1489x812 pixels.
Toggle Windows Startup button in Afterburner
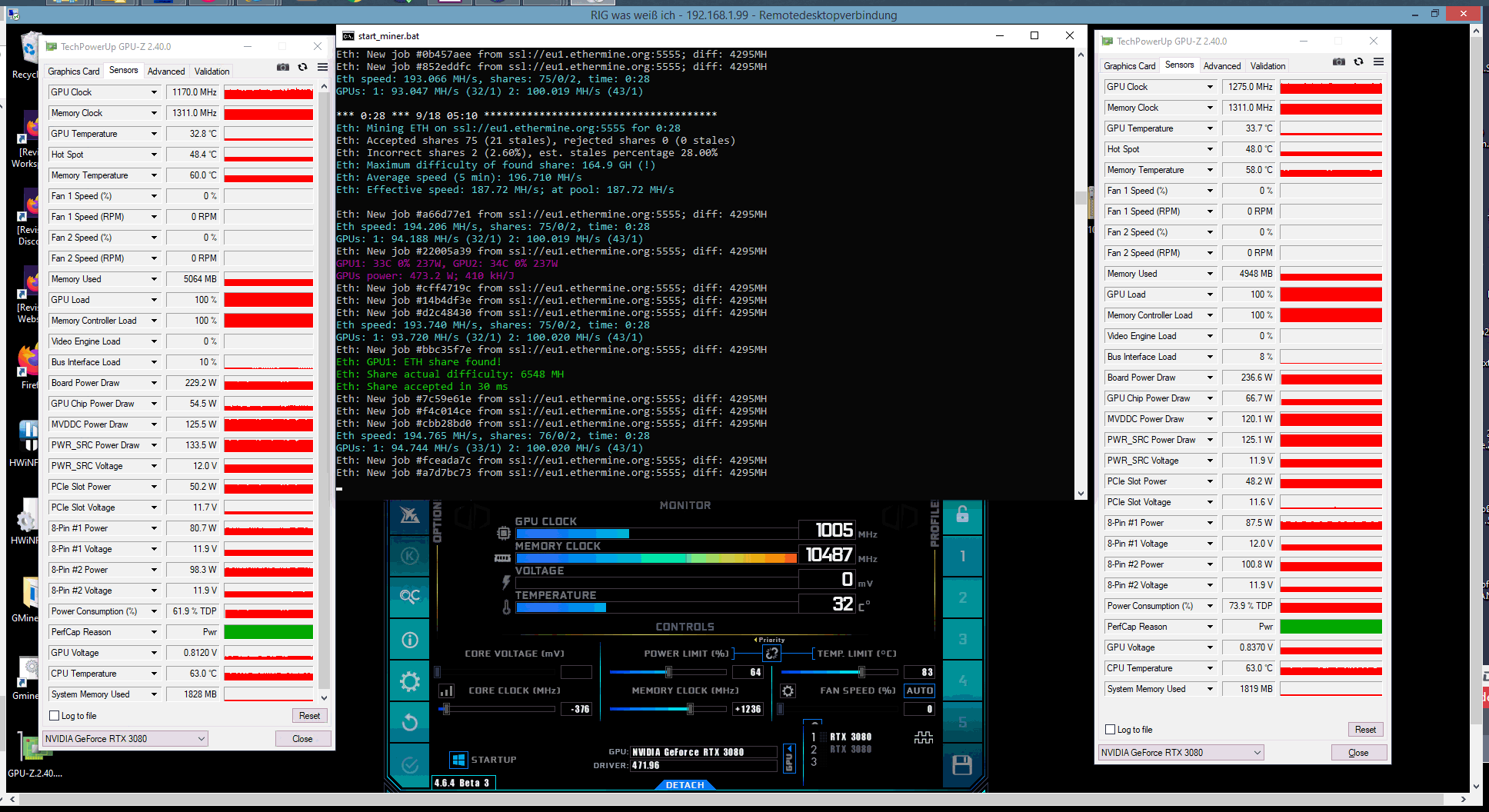(458, 760)
